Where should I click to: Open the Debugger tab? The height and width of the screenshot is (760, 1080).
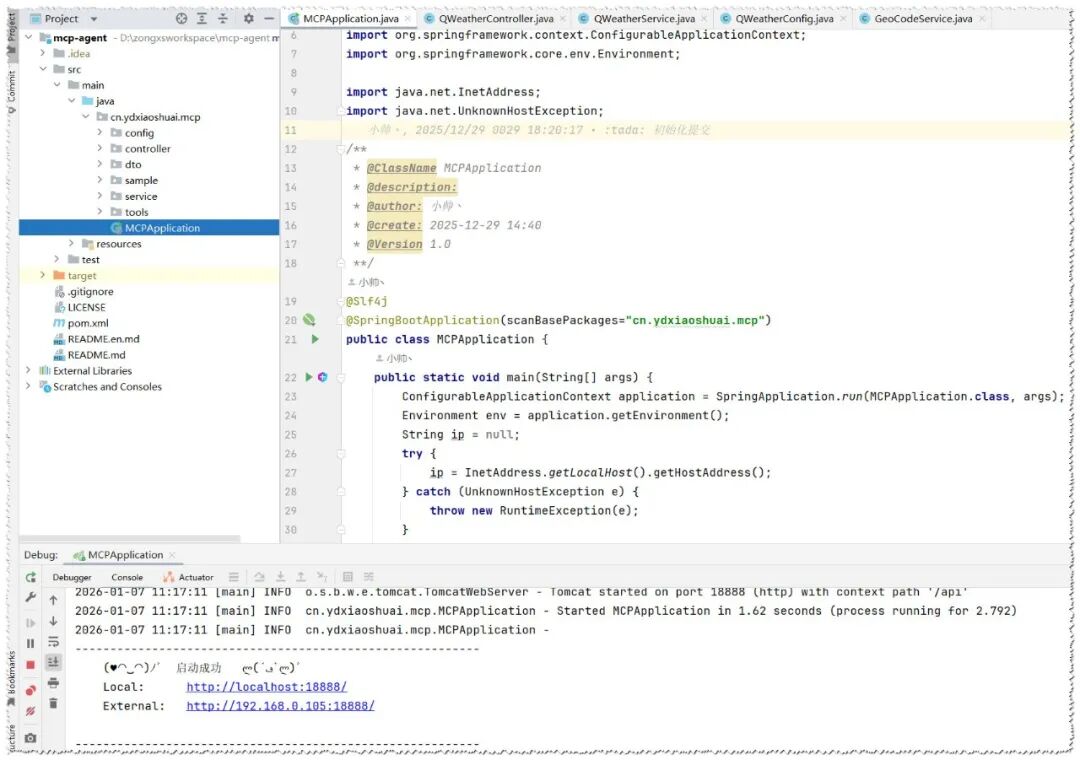click(x=72, y=577)
